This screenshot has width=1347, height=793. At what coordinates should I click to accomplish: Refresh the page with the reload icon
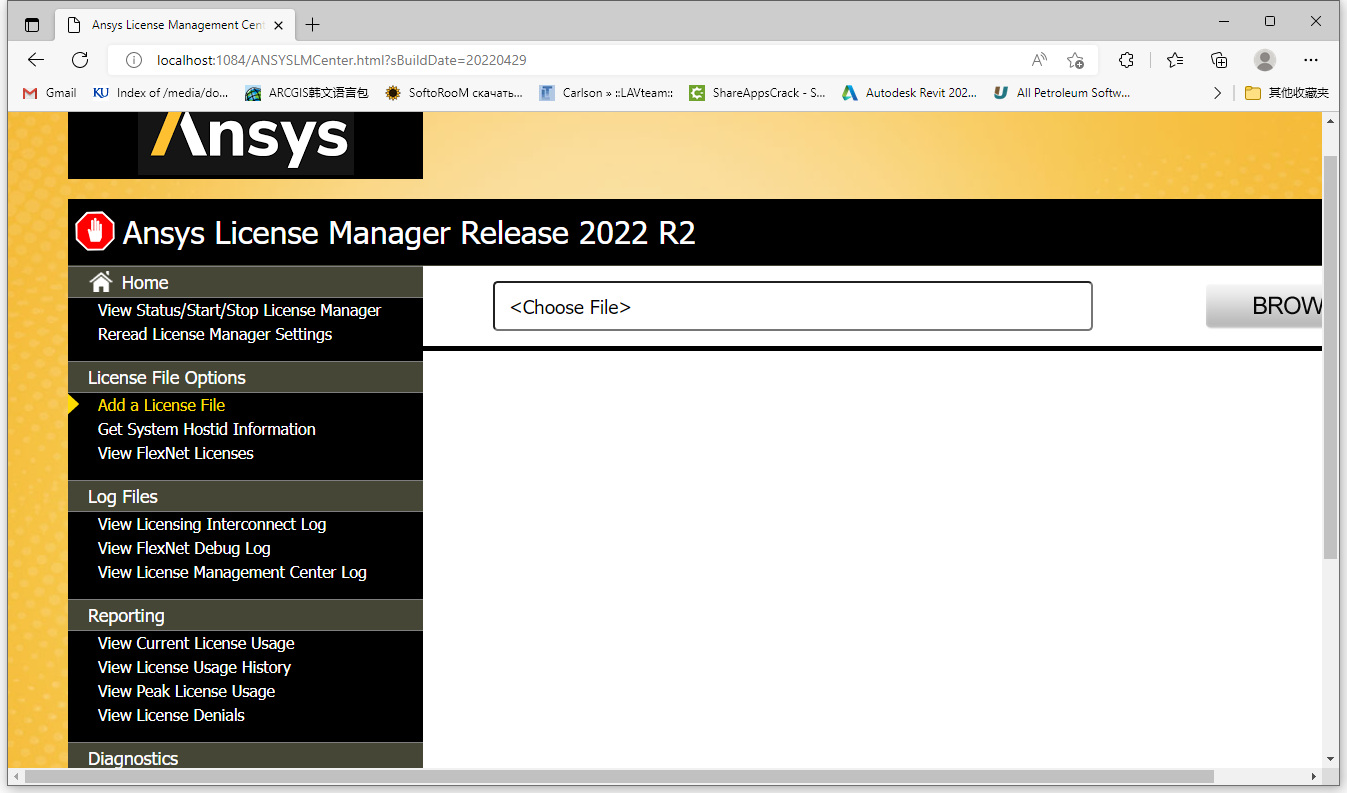pyautogui.click(x=80, y=59)
